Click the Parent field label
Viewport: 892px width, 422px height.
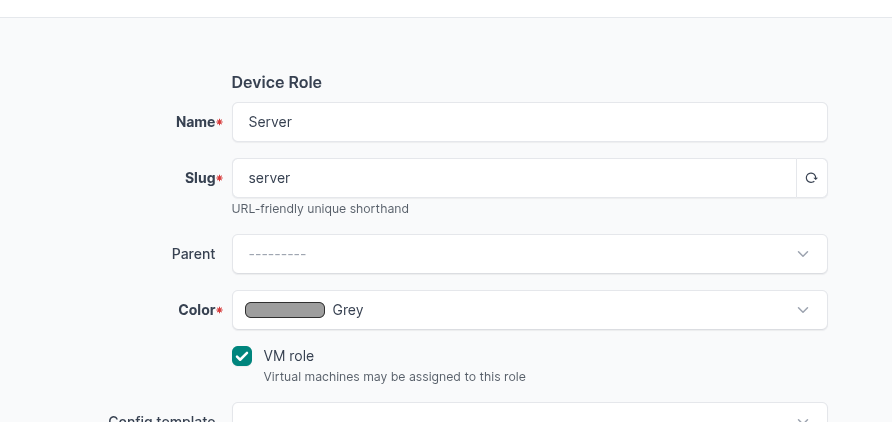click(x=193, y=254)
